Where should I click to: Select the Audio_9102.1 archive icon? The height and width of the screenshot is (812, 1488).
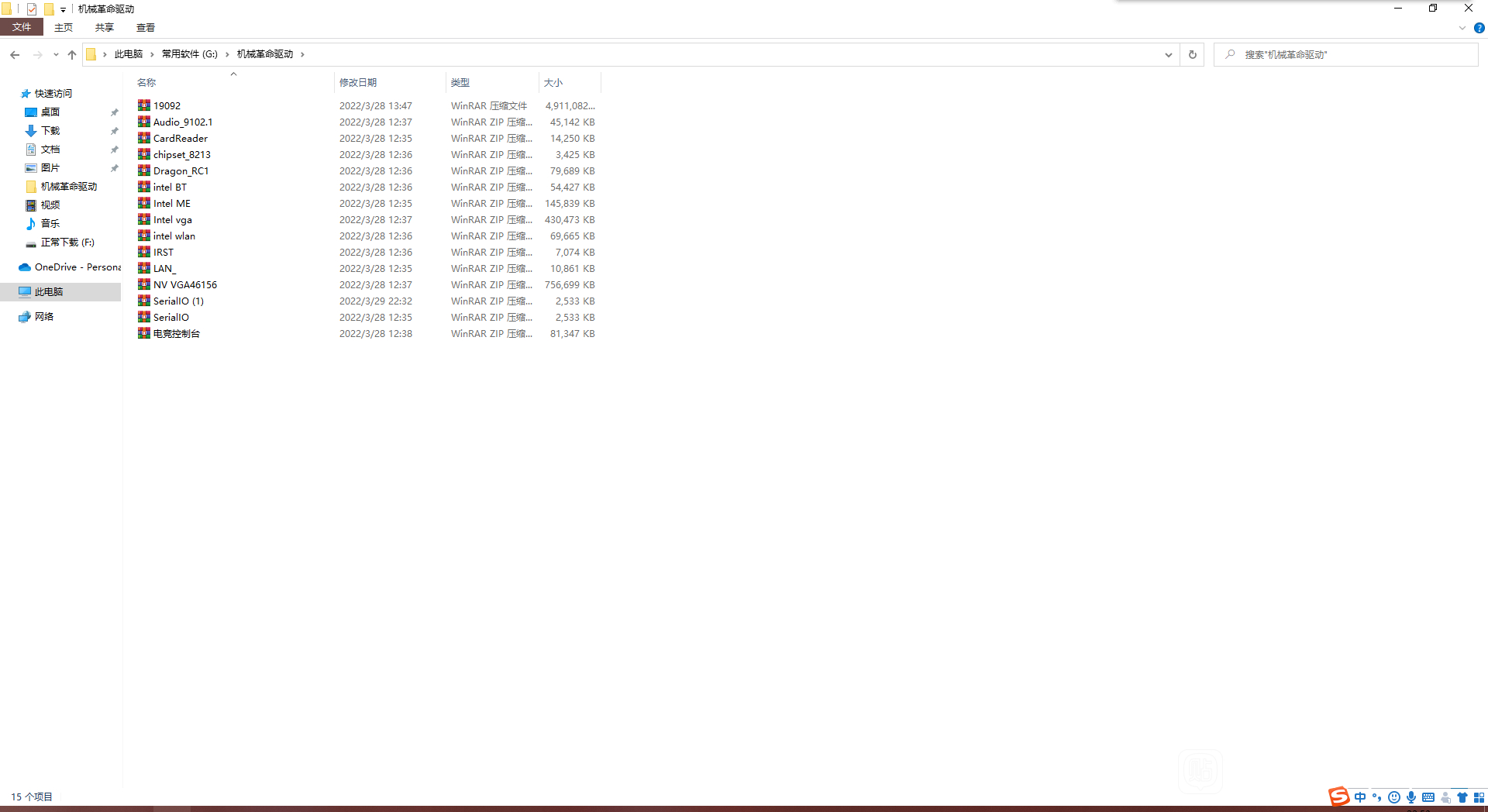tap(144, 122)
